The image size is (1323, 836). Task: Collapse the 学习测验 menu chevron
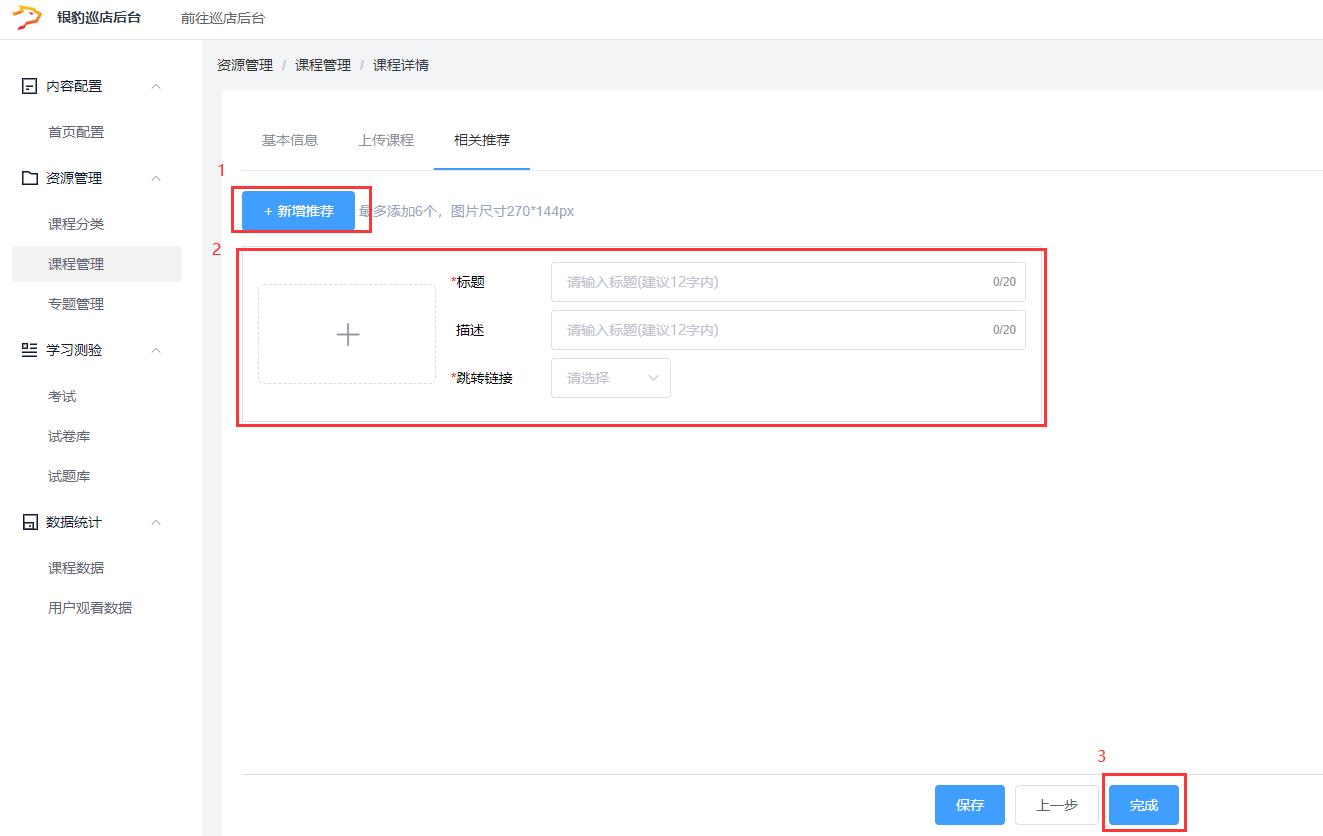click(156, 350)
